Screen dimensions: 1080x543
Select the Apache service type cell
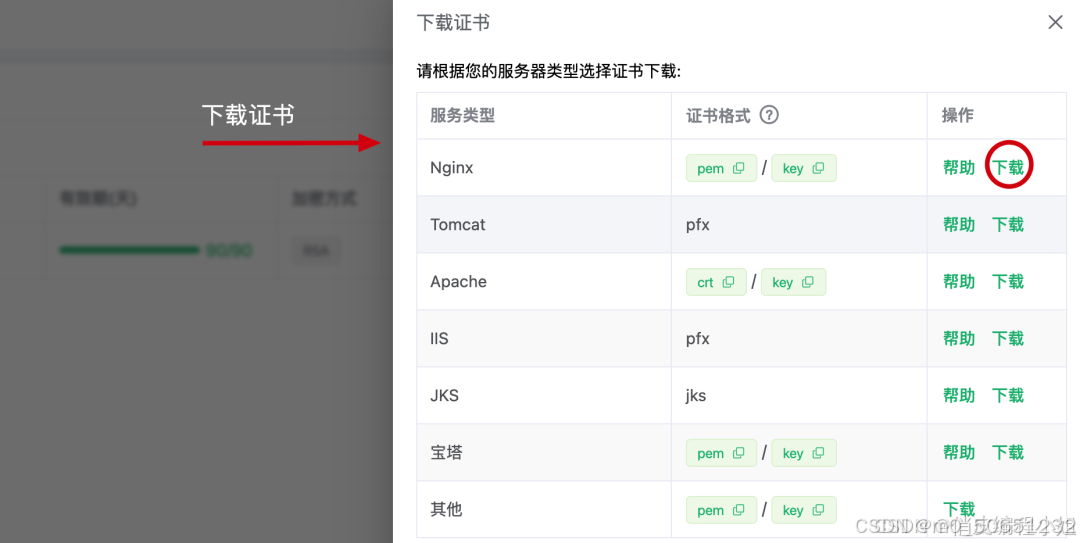(544, 282)
